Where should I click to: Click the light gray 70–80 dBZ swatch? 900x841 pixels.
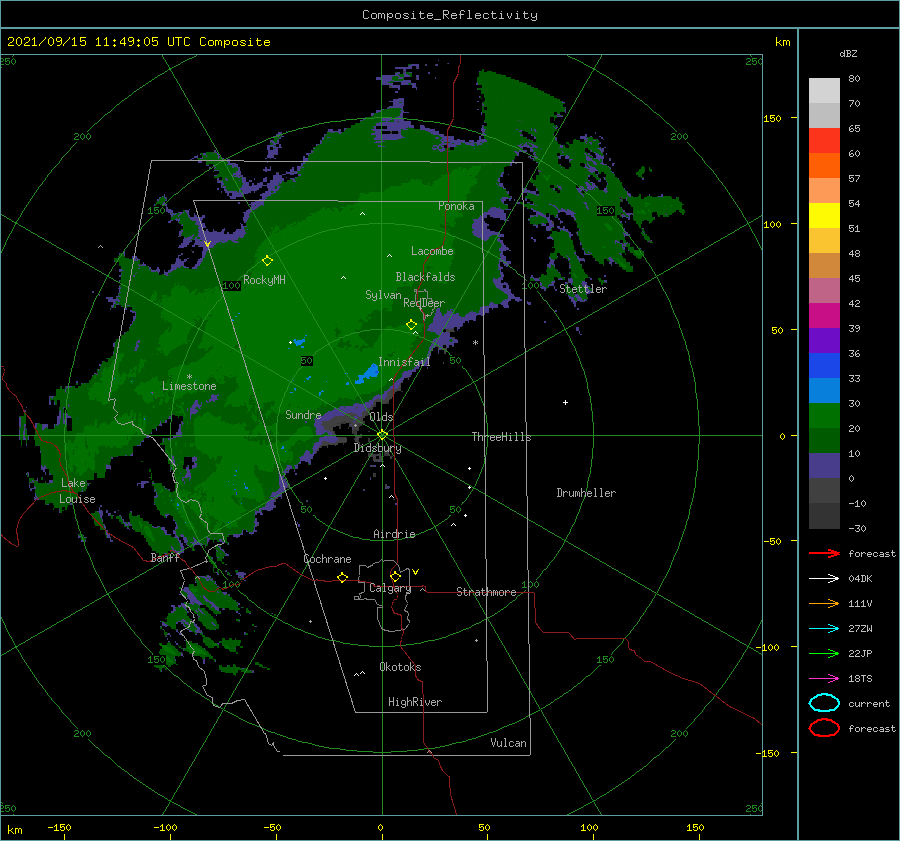coord(824,91)
